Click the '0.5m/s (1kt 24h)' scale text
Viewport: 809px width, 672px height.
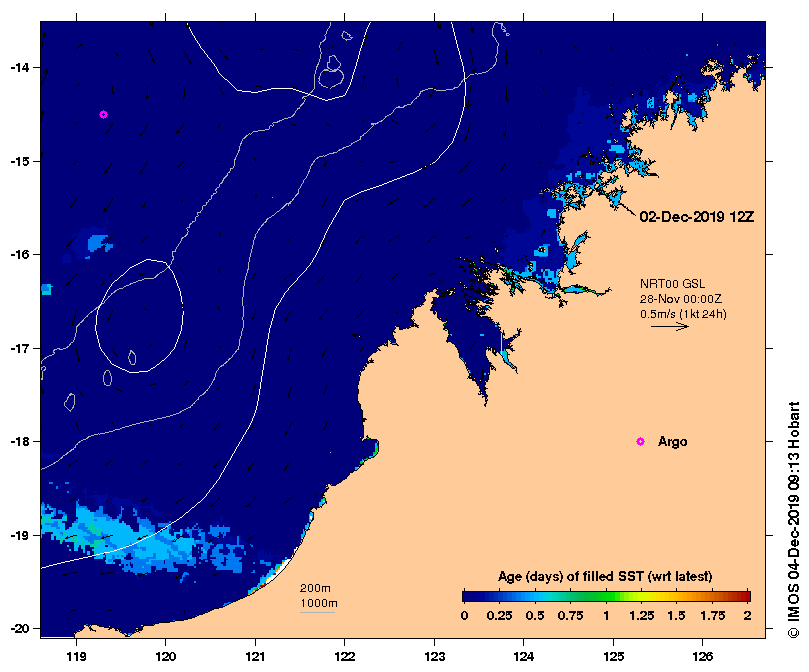683,314
